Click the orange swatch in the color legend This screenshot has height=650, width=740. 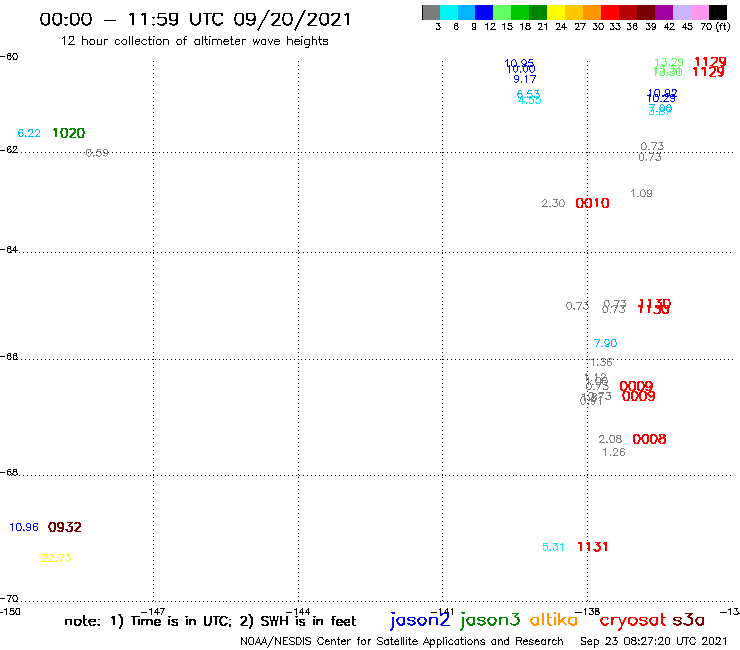click(x=592, y=12)
